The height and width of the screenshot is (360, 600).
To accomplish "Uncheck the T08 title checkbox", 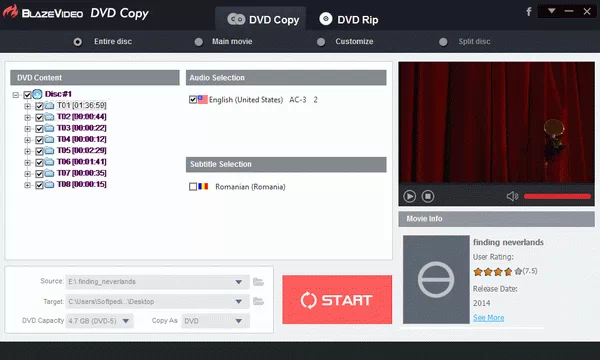I will [39, 185].
